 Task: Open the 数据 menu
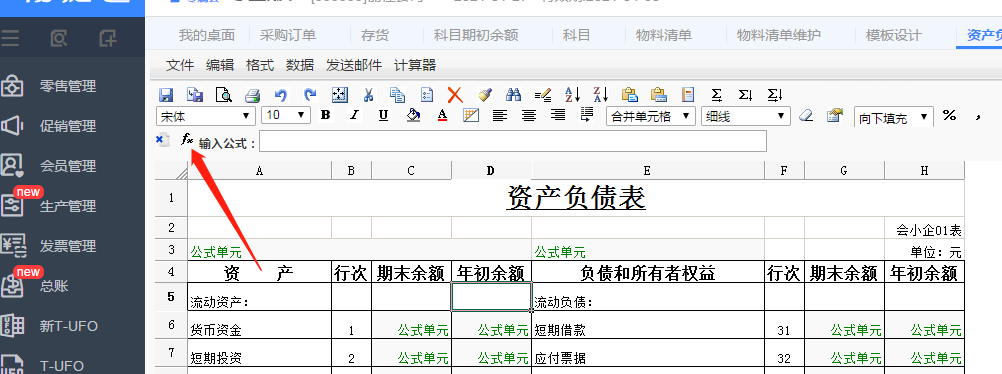point(300,65)
